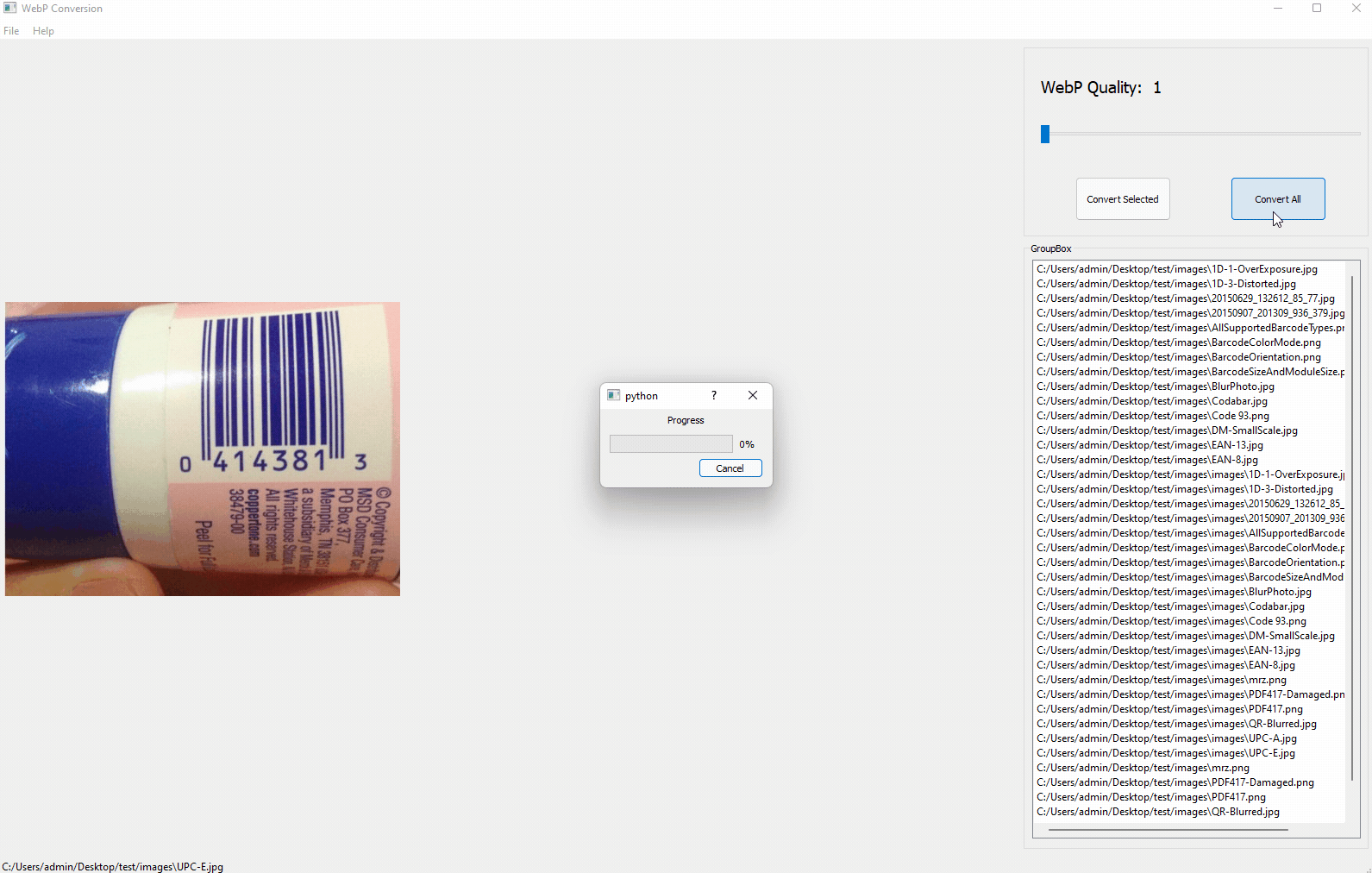Click the barcode image preview
Viewport: 1372px width, 873px height.
(203, 449)
